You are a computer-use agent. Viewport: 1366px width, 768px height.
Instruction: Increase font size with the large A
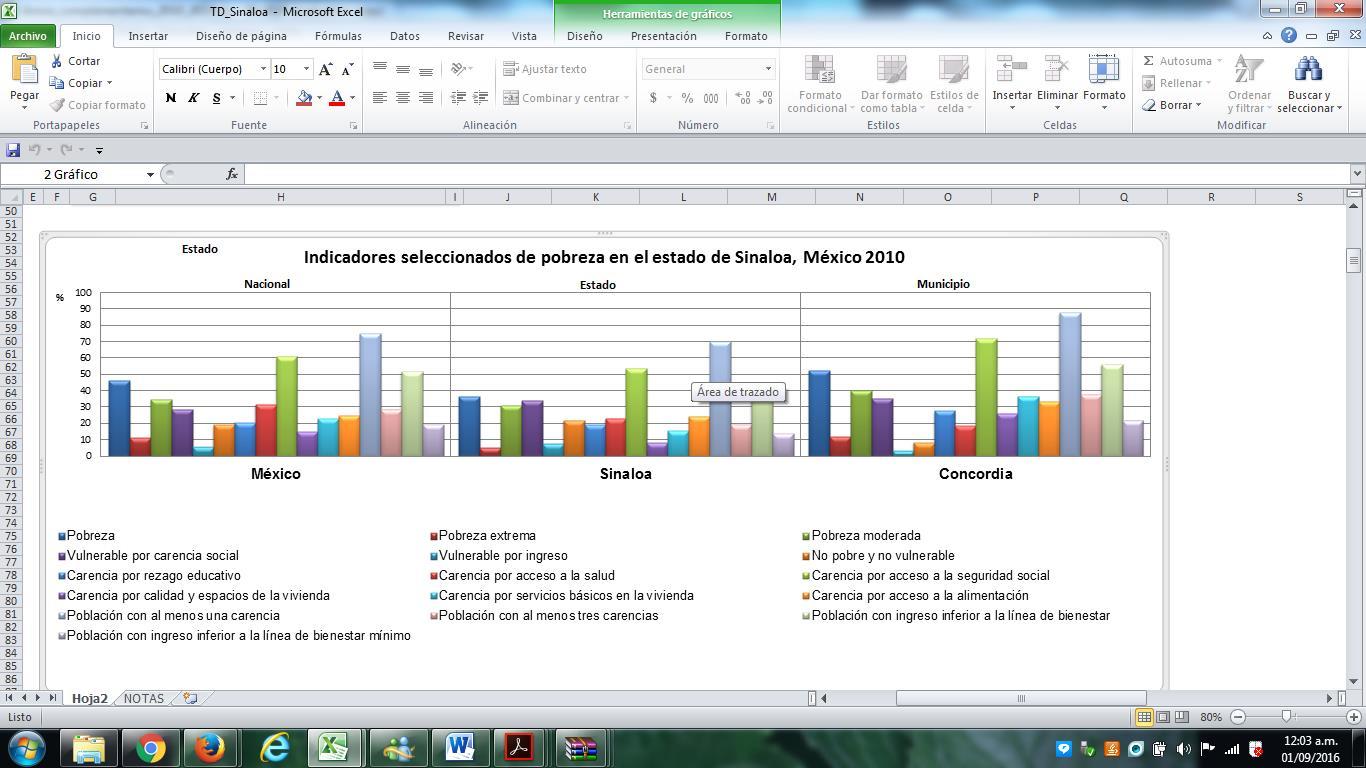(325, 69)
